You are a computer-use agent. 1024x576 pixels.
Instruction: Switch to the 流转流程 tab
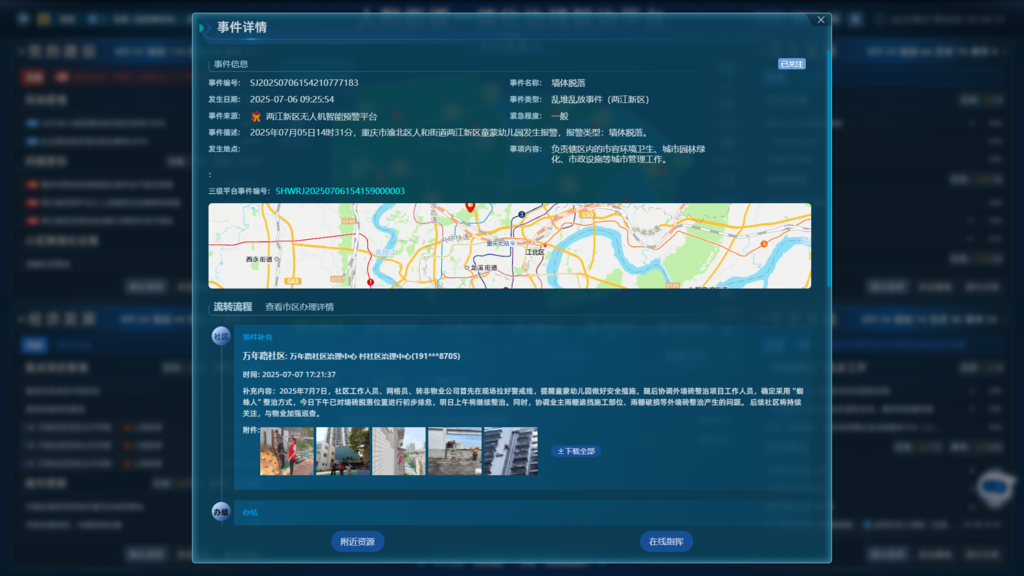[x=232, y=307]
